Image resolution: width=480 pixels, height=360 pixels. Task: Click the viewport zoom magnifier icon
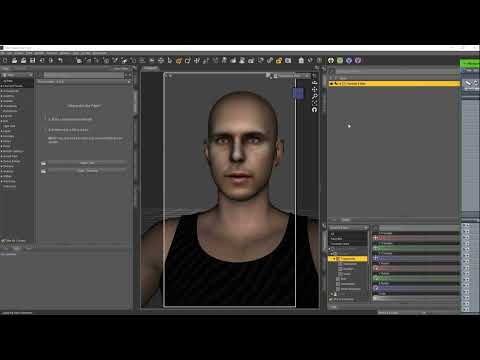(x=314, y=96)
